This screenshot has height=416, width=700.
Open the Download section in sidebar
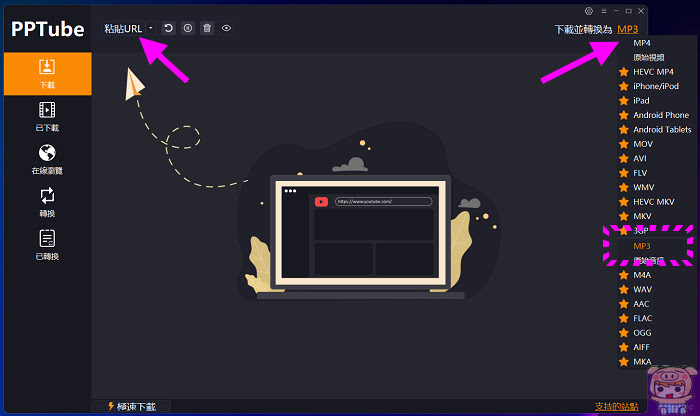47,74
